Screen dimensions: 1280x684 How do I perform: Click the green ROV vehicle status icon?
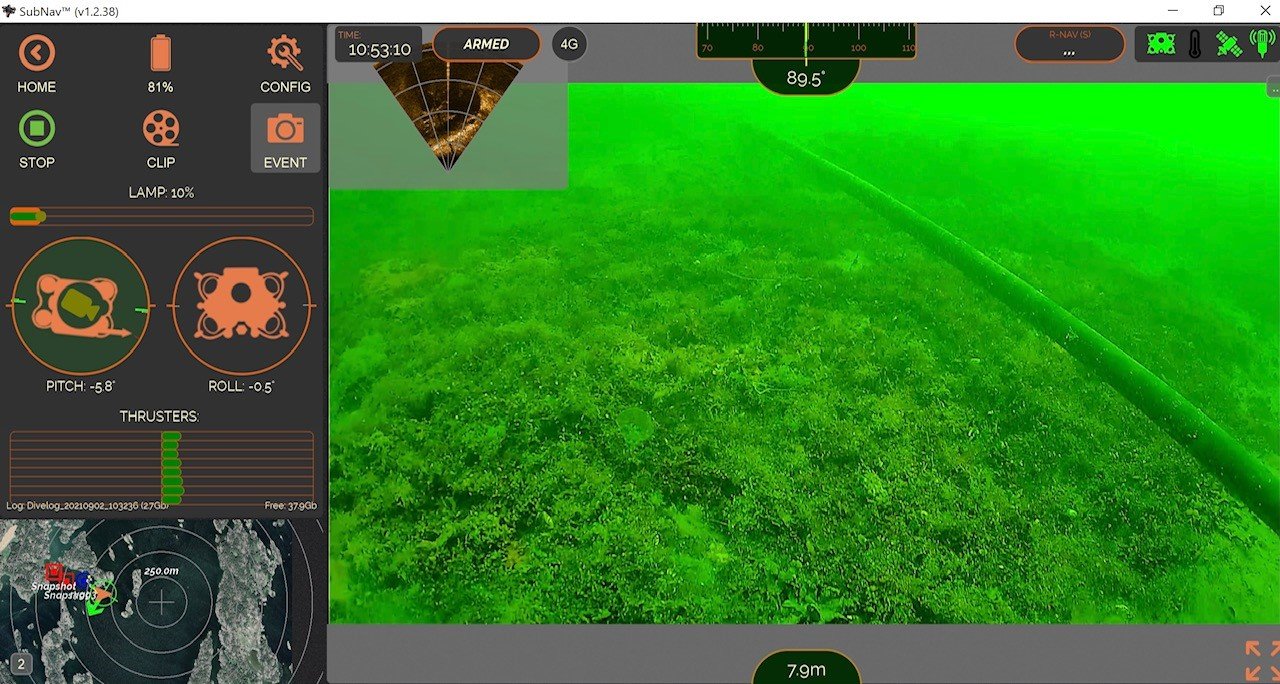coord(1161,44)
